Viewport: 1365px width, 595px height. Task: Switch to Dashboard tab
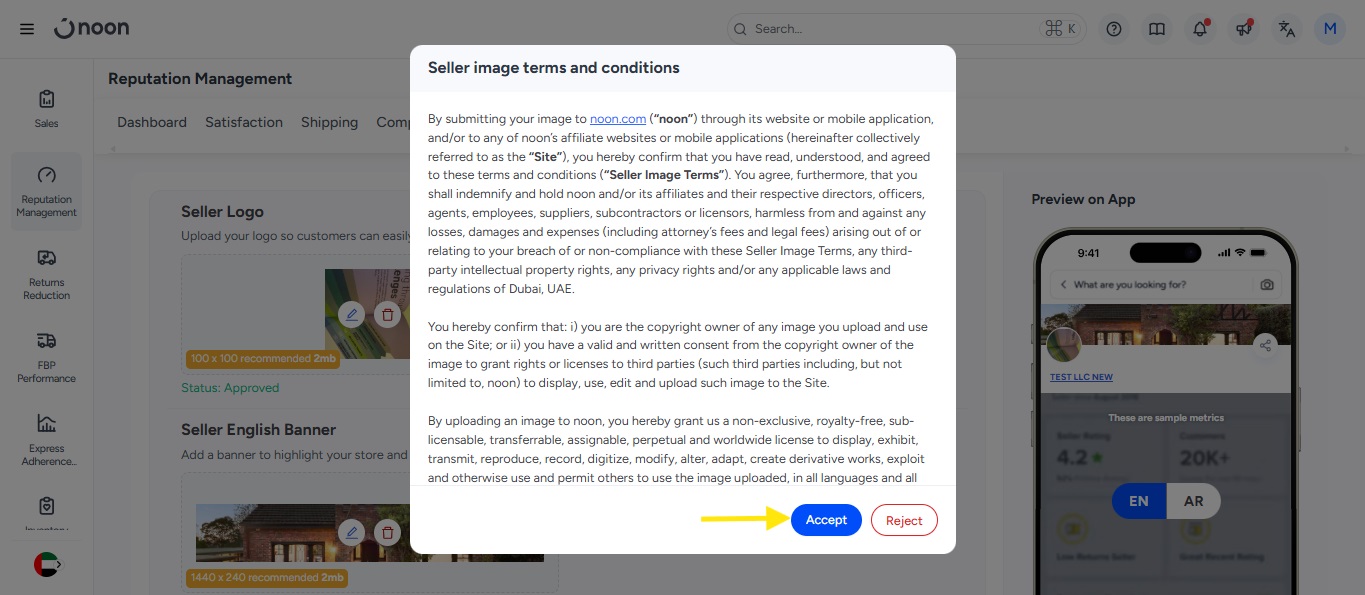click(152, 122)
